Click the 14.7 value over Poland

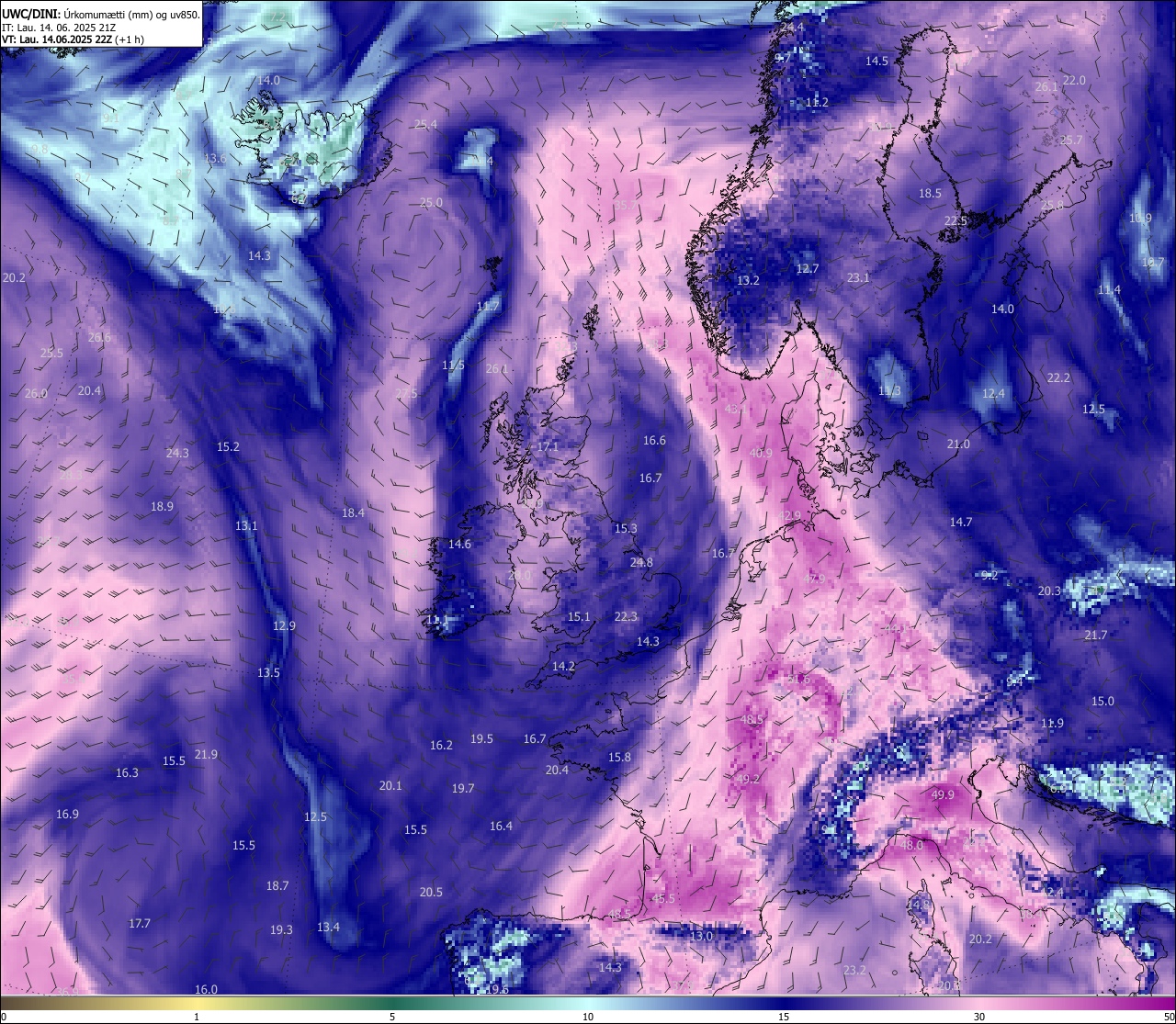tap(961, 523)
